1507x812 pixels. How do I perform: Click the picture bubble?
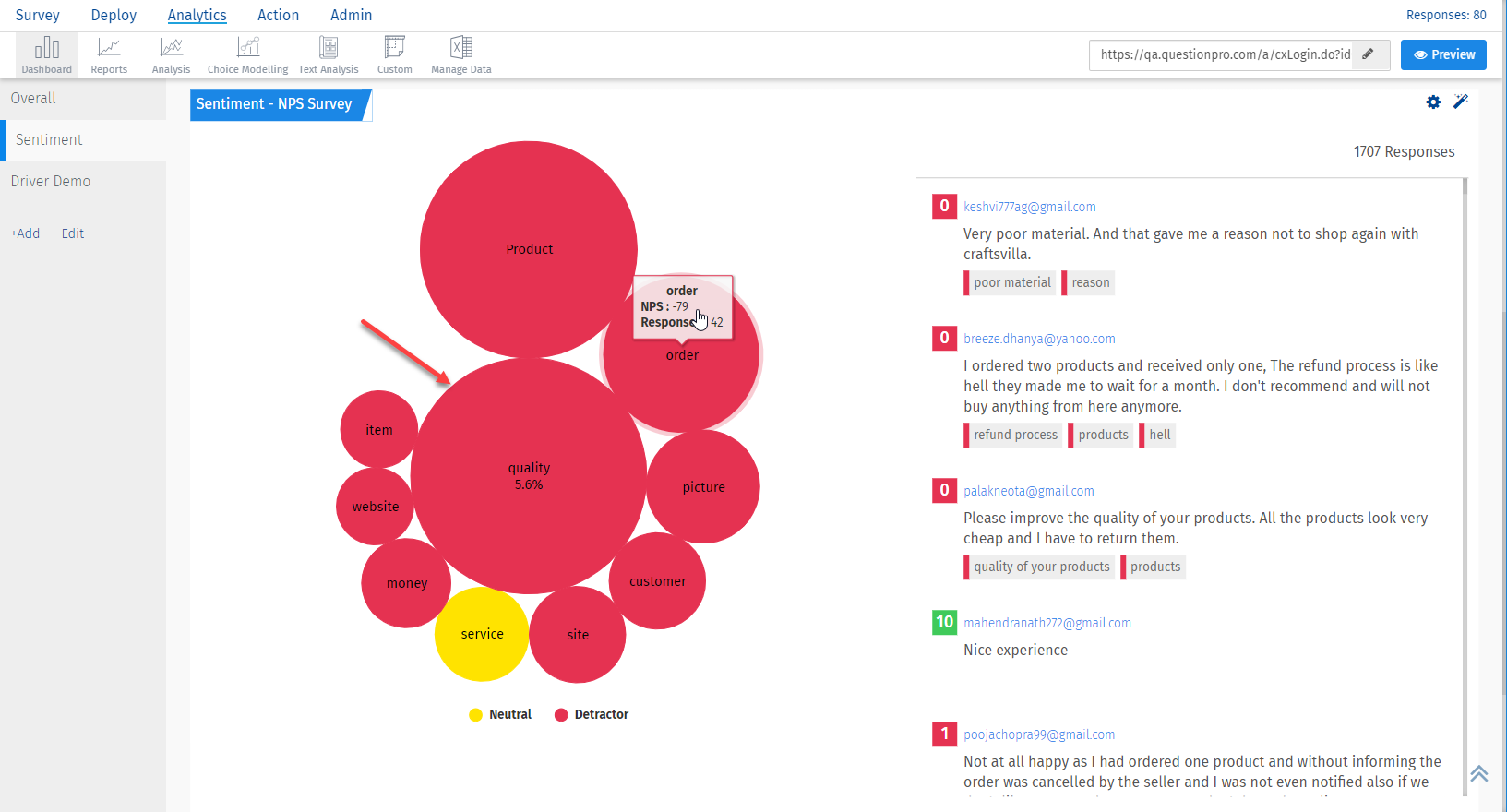(703, 486)
